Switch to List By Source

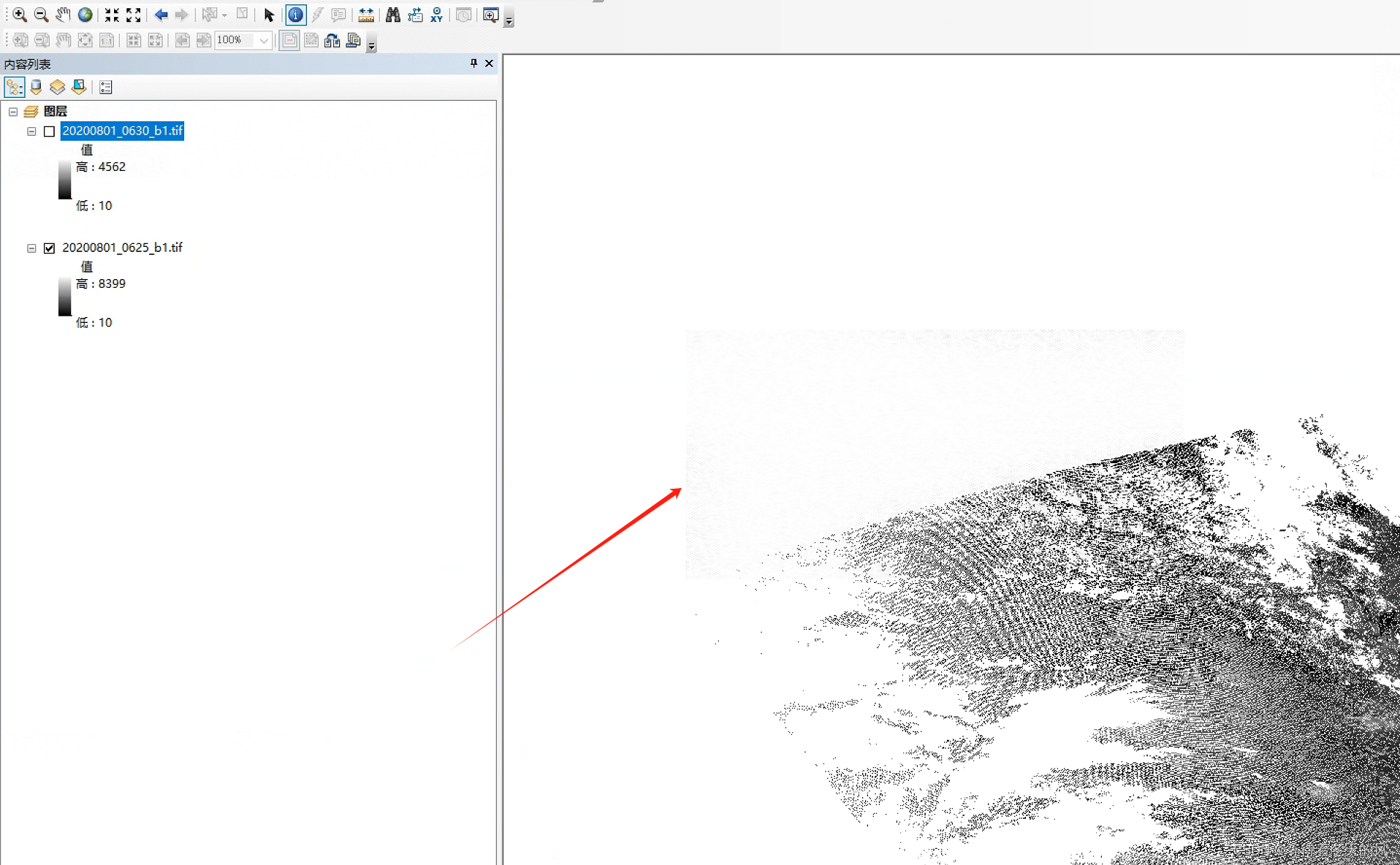point(36,87)
